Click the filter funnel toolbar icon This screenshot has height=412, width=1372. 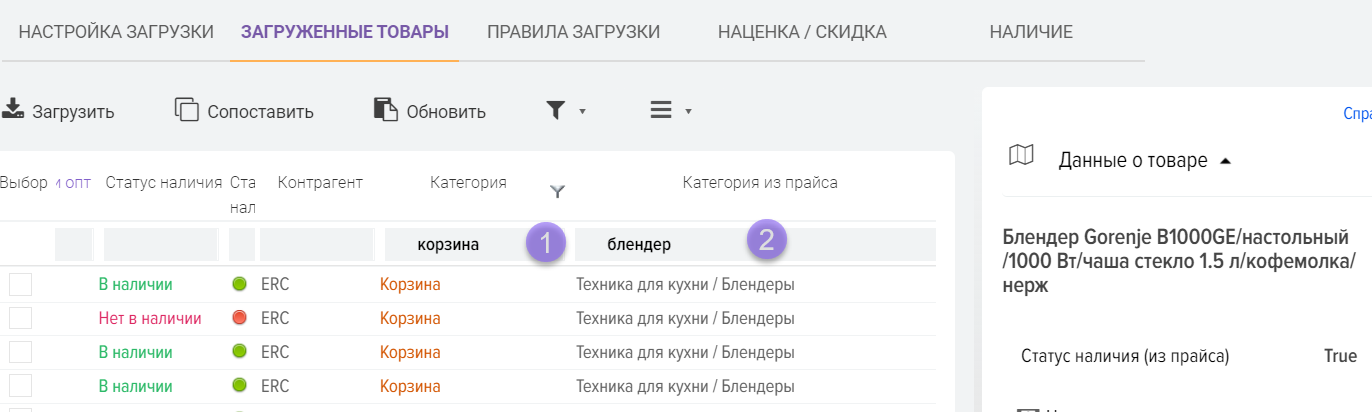[555, 110]
